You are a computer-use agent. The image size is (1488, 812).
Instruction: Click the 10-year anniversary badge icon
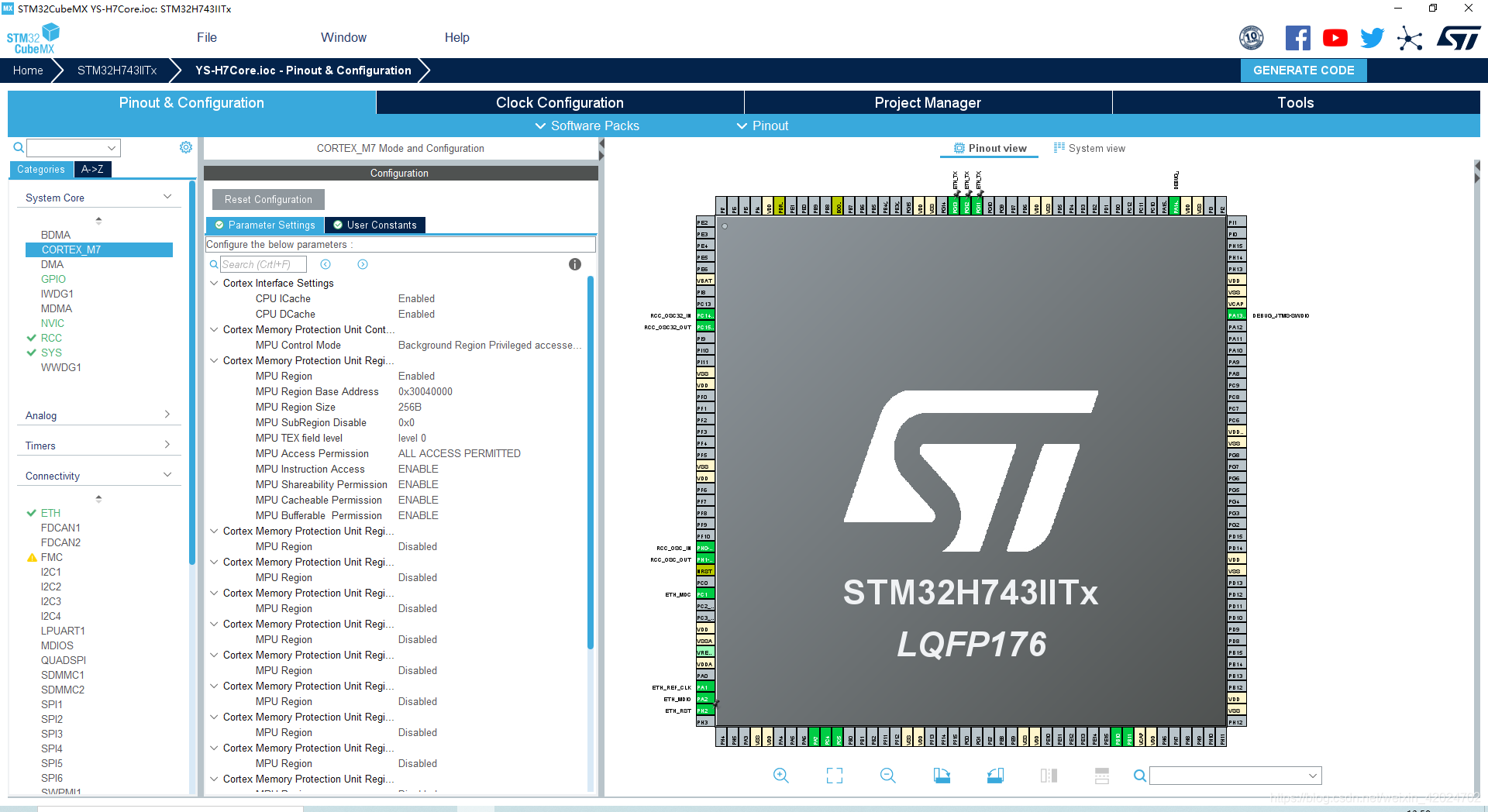[x=1252, y=38]
